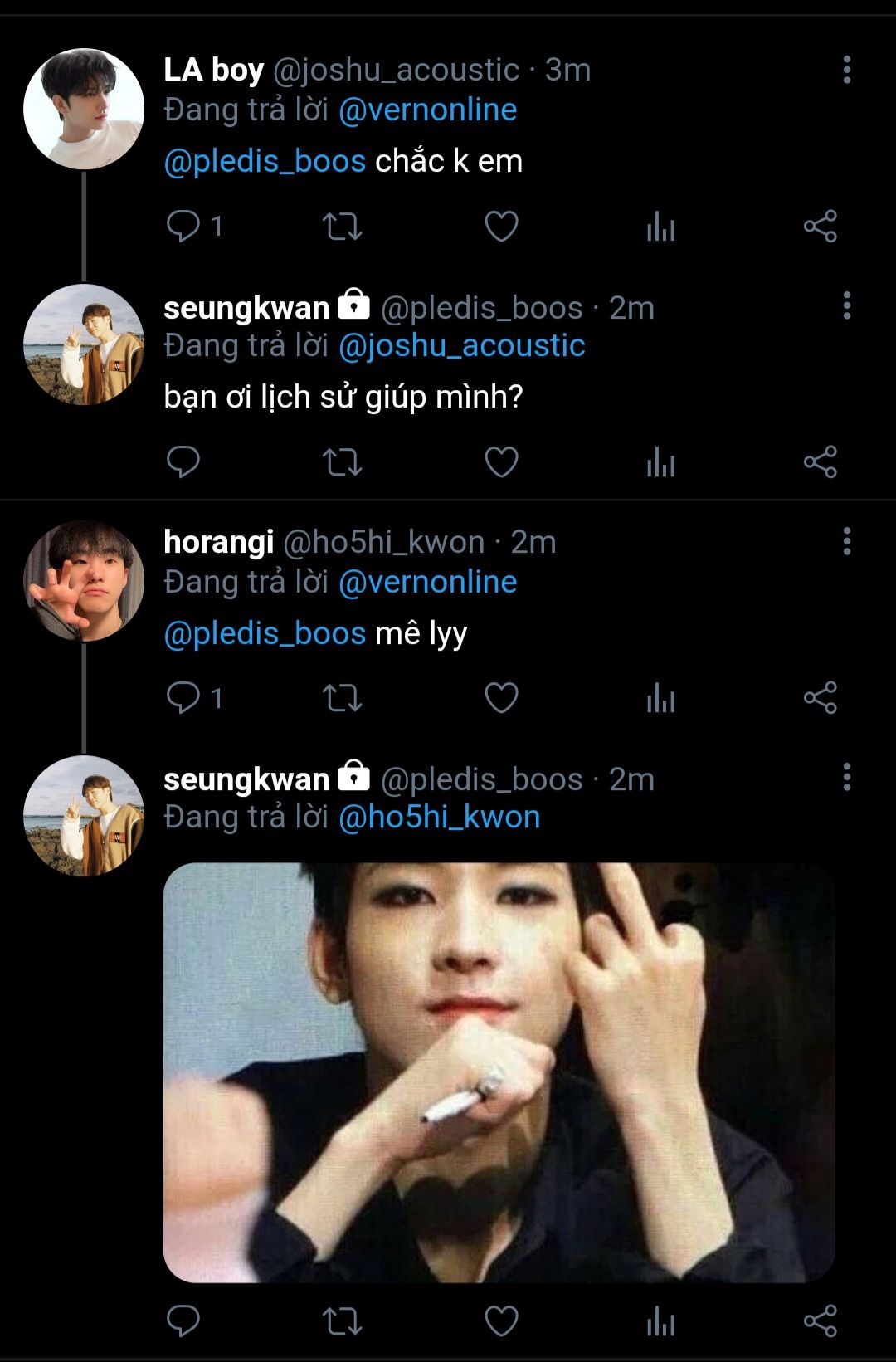This screenshot has height=1362, width=896.
Task: View analytics on LA boy's tweet
Action: point(660,226)
